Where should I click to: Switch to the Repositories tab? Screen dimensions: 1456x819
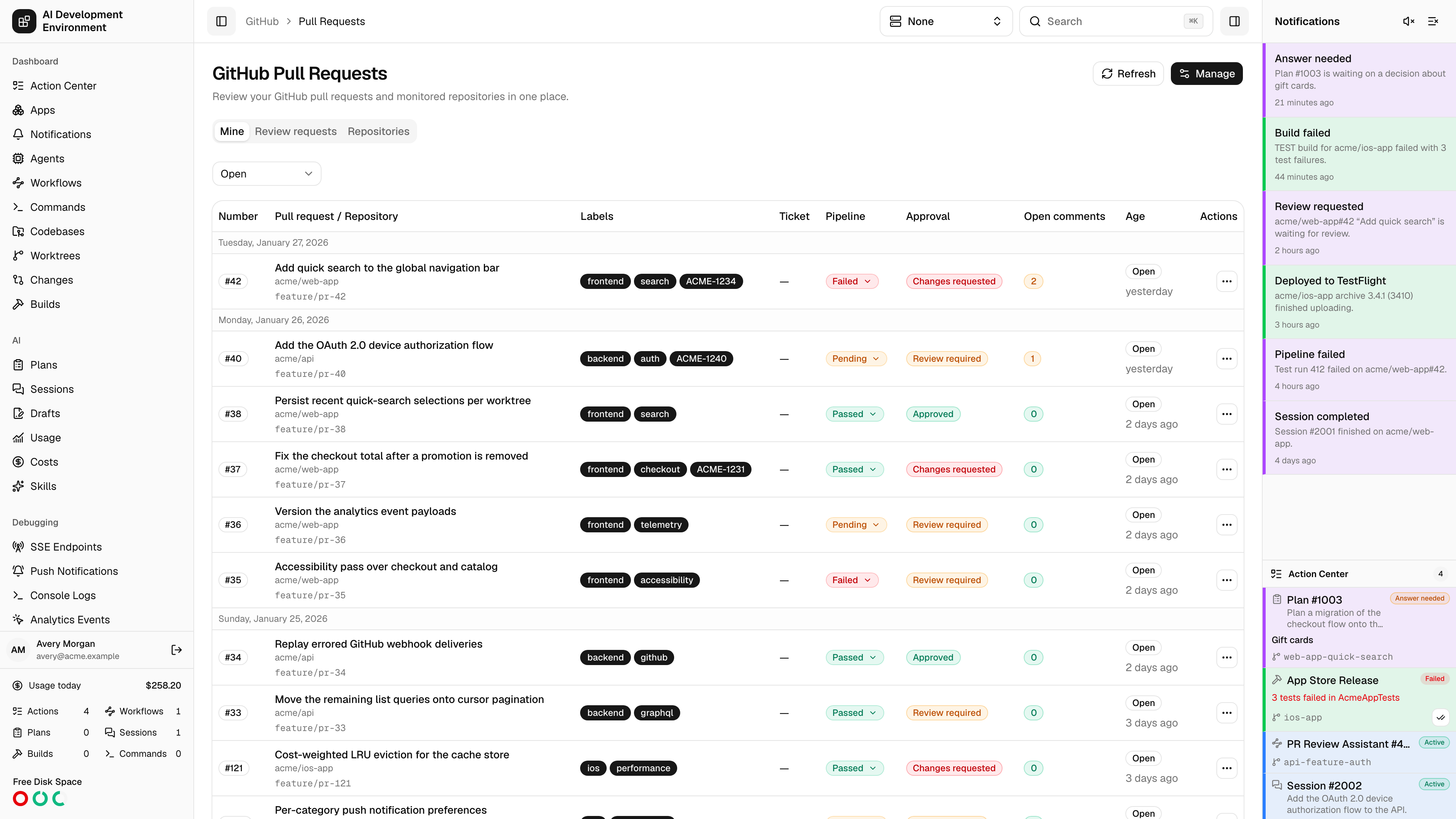(378, 132)
